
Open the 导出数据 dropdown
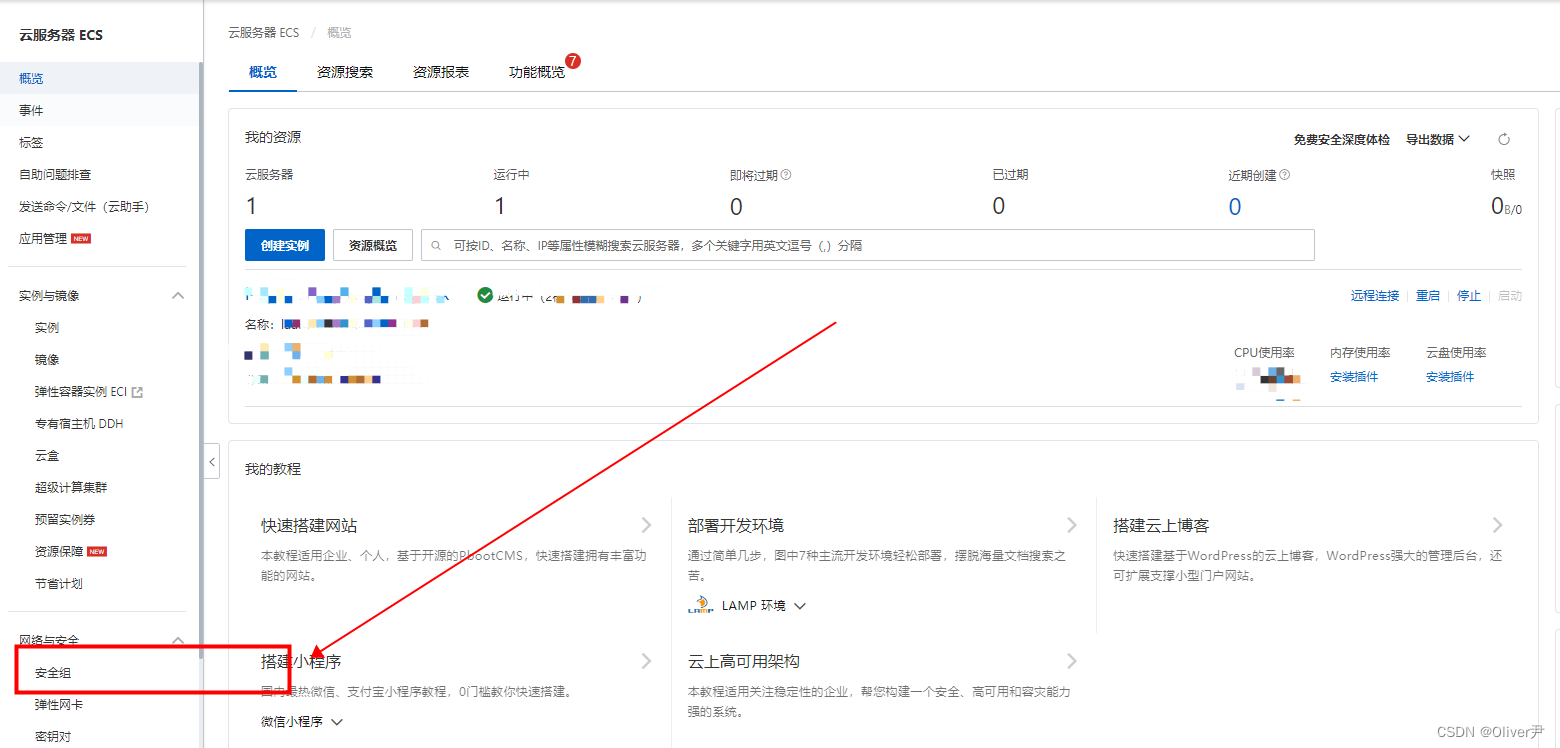(1438, 139)
